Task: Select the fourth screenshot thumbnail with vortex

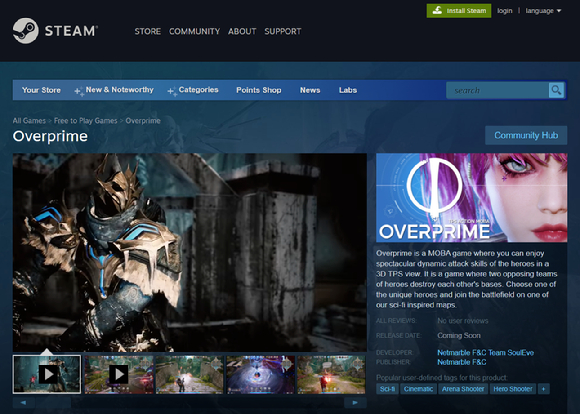Action: point(260,374)
